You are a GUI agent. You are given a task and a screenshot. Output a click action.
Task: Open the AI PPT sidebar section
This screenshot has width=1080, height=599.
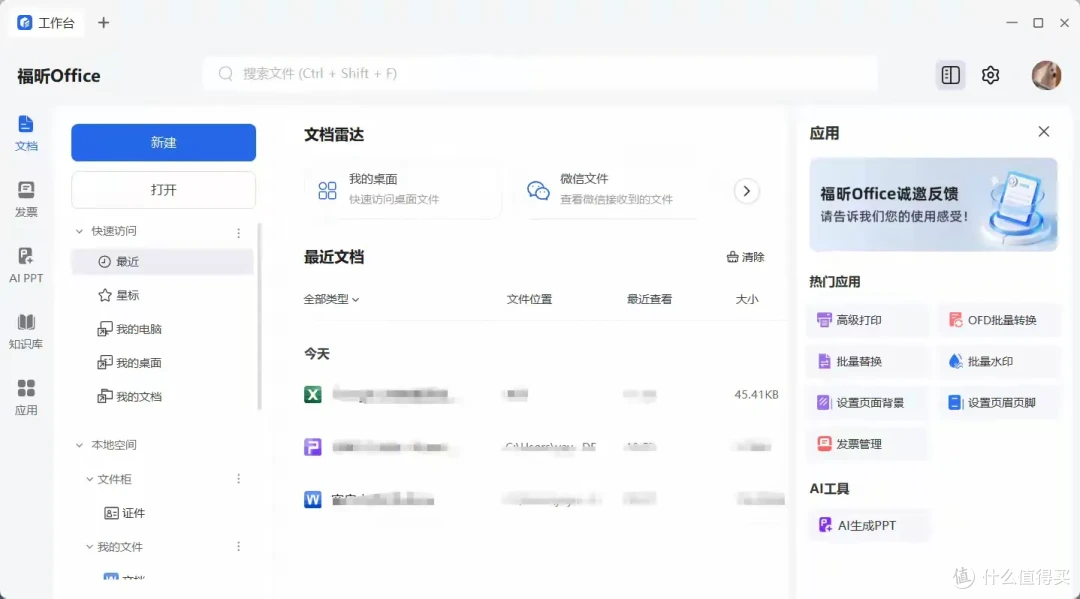tap(25, 265)
